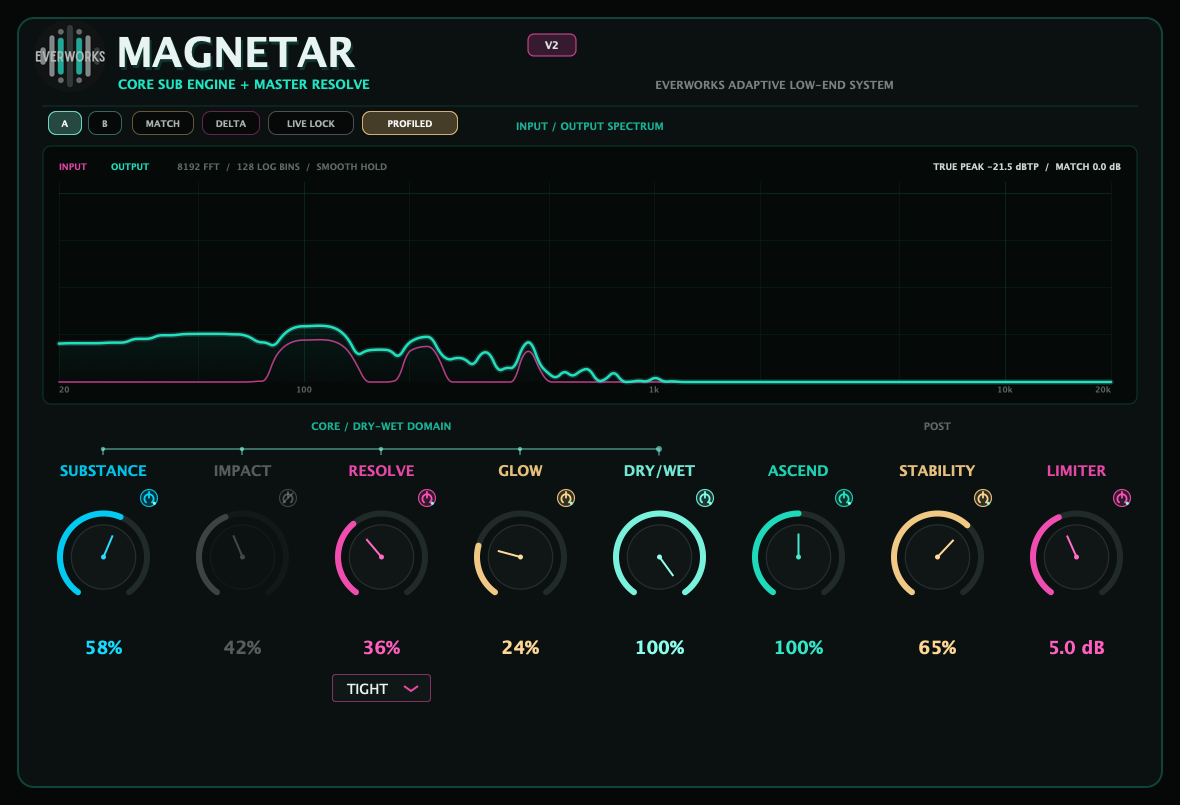This screenshot has width=1180, height=805.
Task: Toggle the RESOLVE power icon
Action: coord(427,497)
